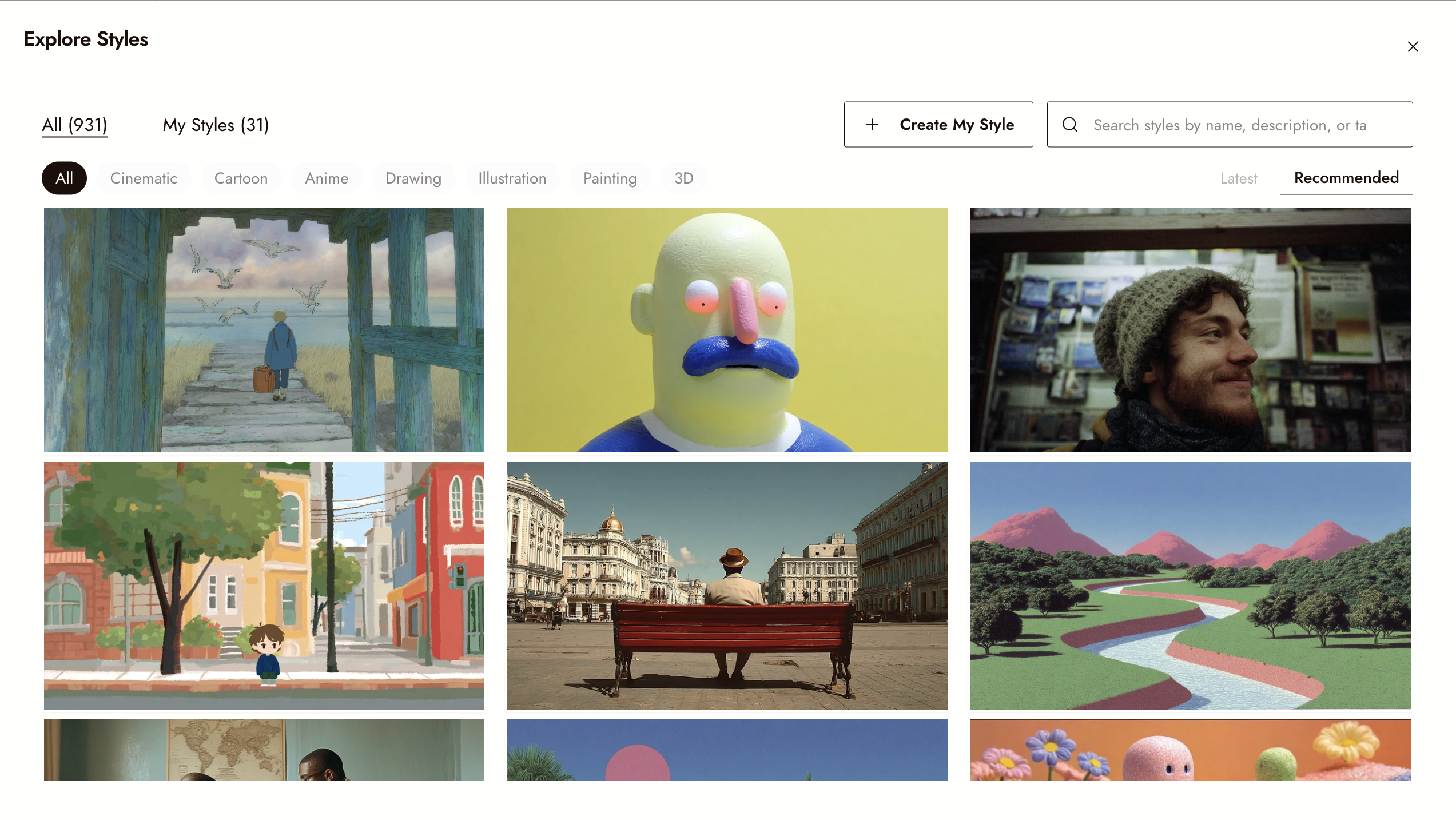Select the clay figure with blue mustache style
Screen dimensions: 1456x820
(727, 330)
